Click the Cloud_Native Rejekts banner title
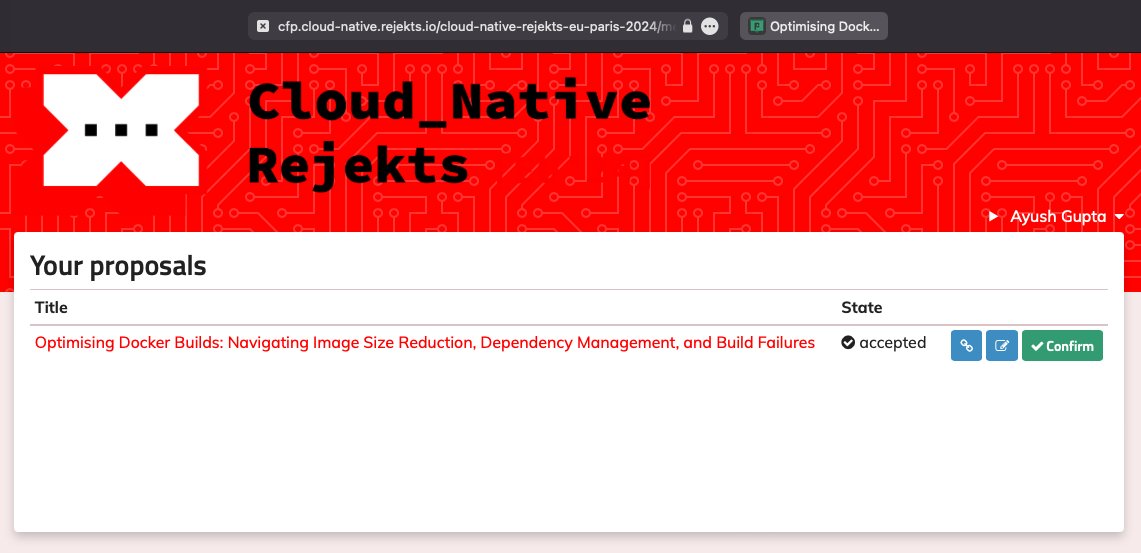The width and height of the screenshot is (1141, 553). pos(449,133)
